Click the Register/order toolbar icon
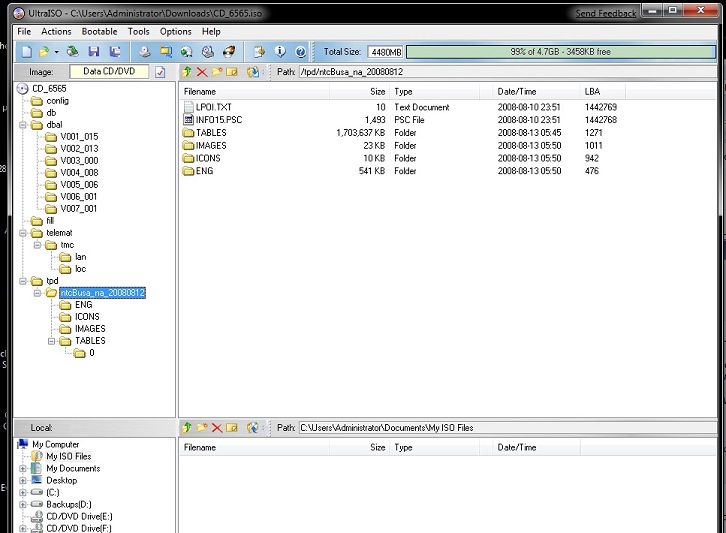The width and height of the screenshot is (726, 533). pyautogui.click(x=259, y=51)
